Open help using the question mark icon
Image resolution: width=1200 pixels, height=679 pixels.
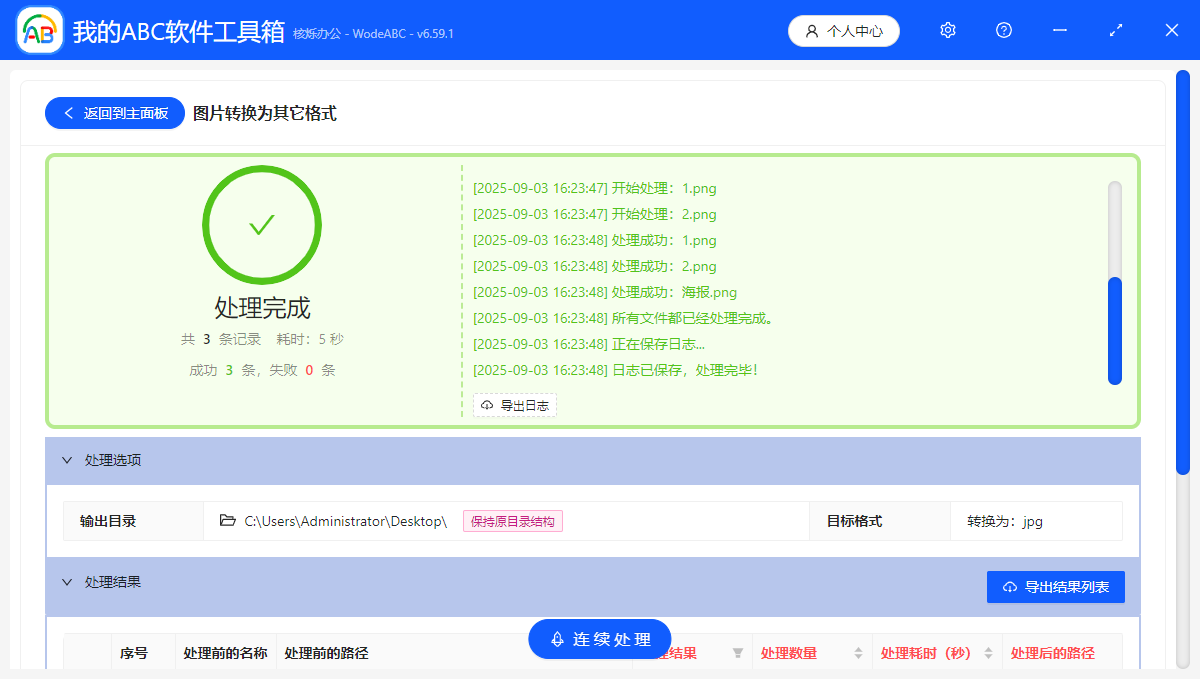point(1003,30)
